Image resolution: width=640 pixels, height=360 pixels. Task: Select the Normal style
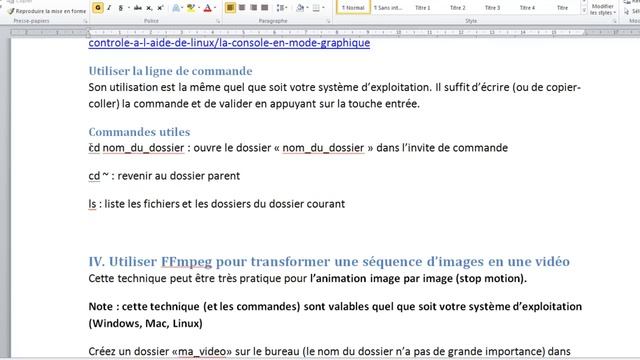click(x=353, y=7)
